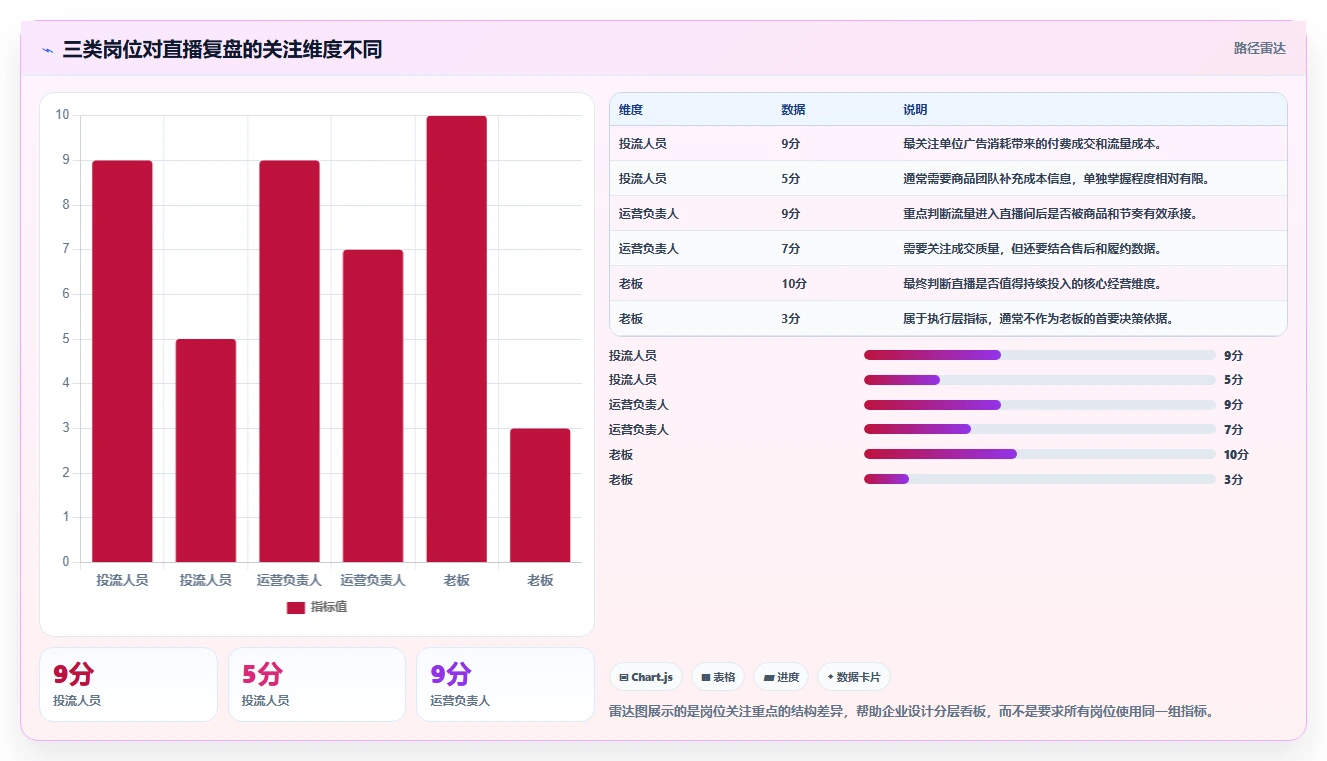Image resolution: width=1327 pixels, height=761 pixels.
Task: Click the 7分 cell in the table
Action: coord(791,249)
